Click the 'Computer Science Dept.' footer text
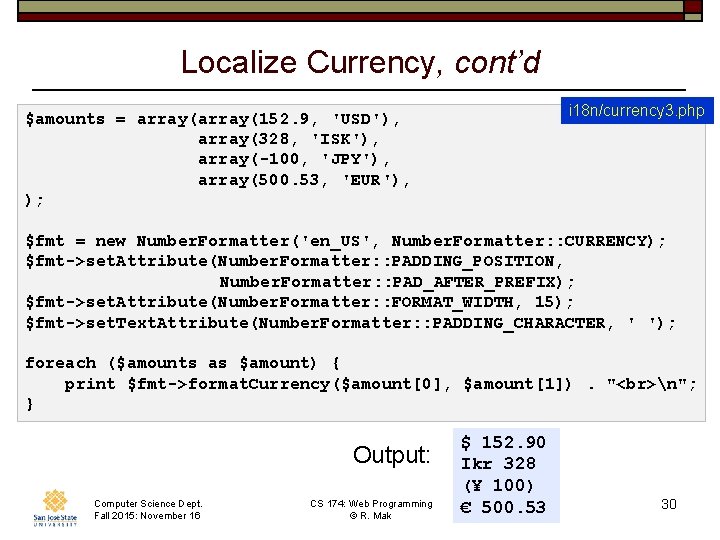Viewport: 720px width, 540px height. tap(148, 504)
